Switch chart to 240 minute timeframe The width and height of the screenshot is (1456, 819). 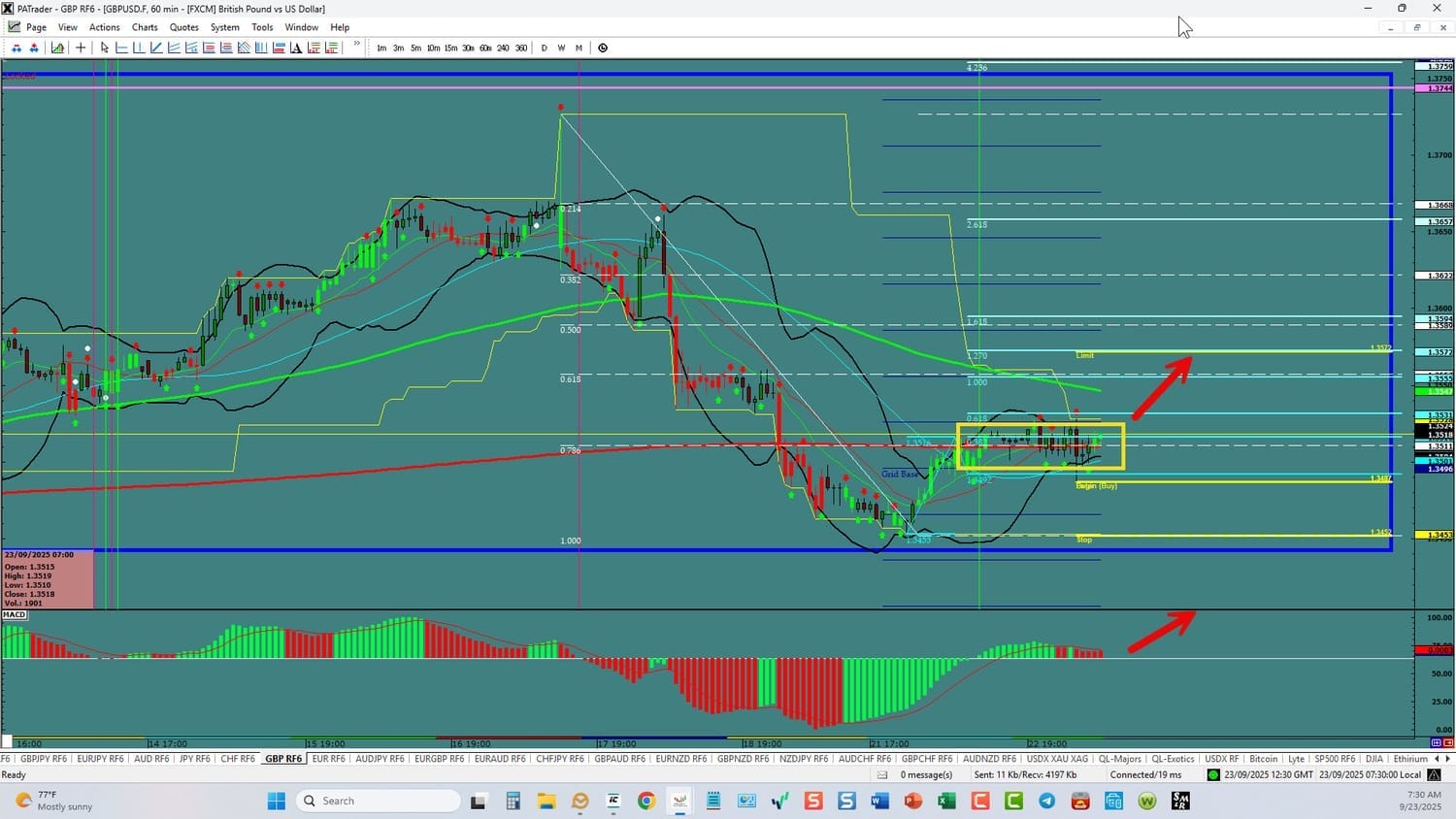[x=503, y=48]
